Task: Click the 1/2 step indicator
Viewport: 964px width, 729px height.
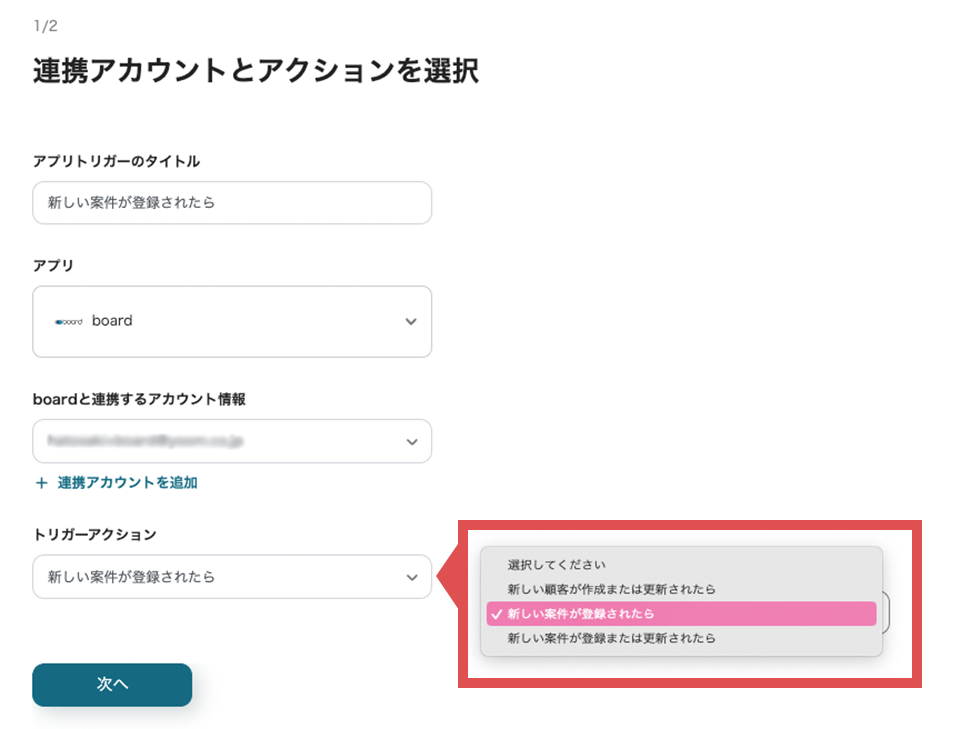Action: coord(45,26)
